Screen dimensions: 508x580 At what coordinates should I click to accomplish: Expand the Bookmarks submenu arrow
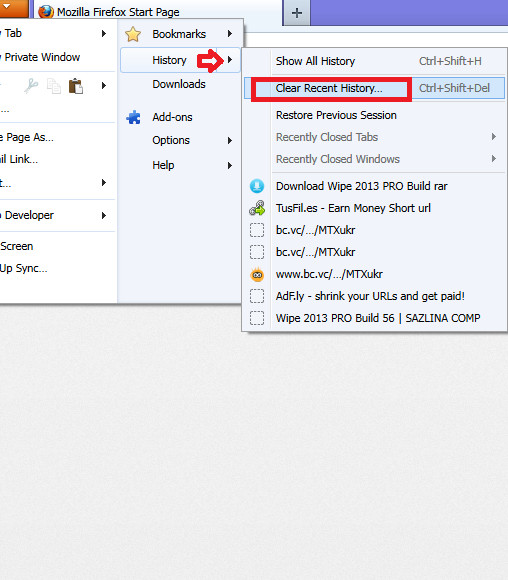(230, 34)
